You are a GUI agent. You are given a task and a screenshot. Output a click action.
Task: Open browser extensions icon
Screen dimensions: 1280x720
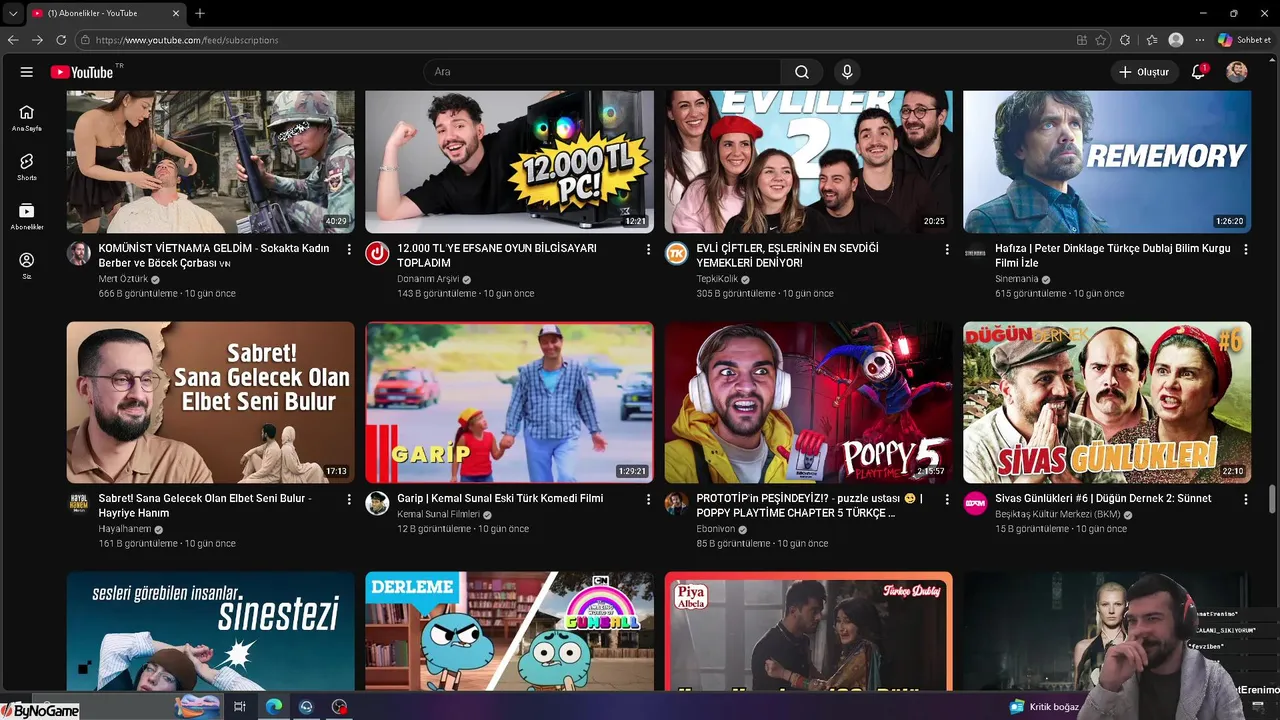pos(1125,40)
